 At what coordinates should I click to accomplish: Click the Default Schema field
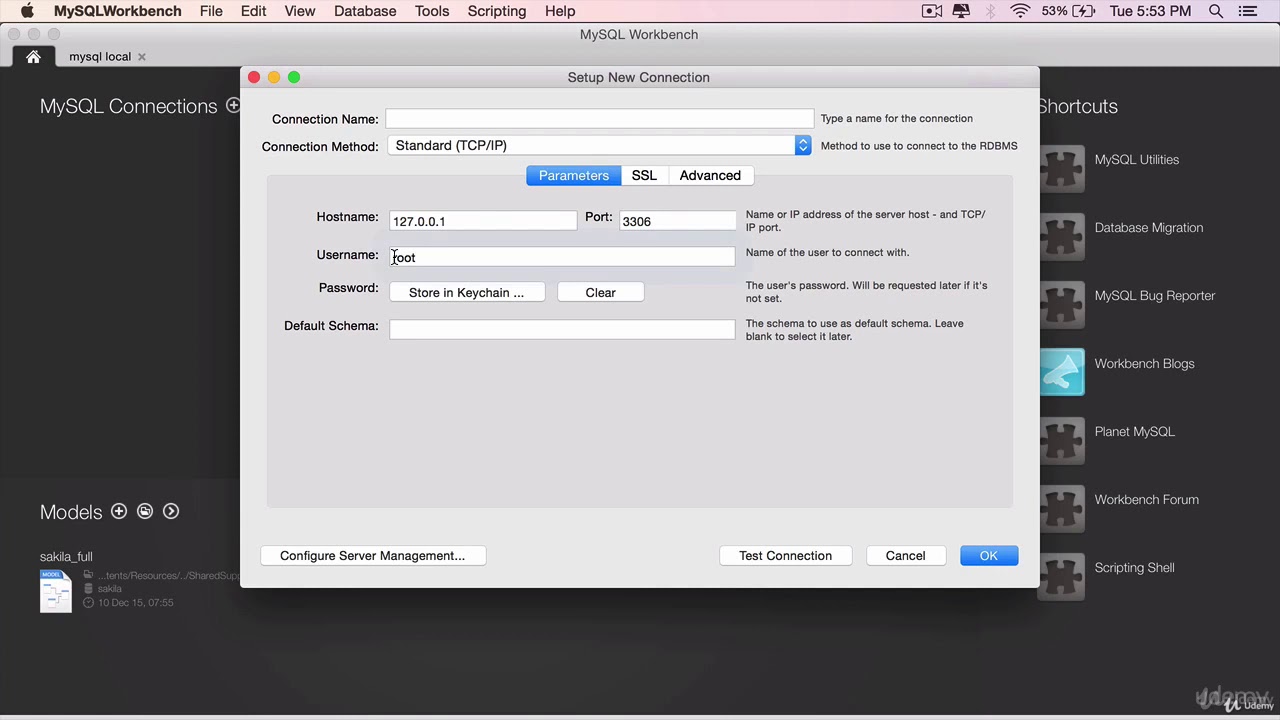pyautogui.click(x=562, y=329)
